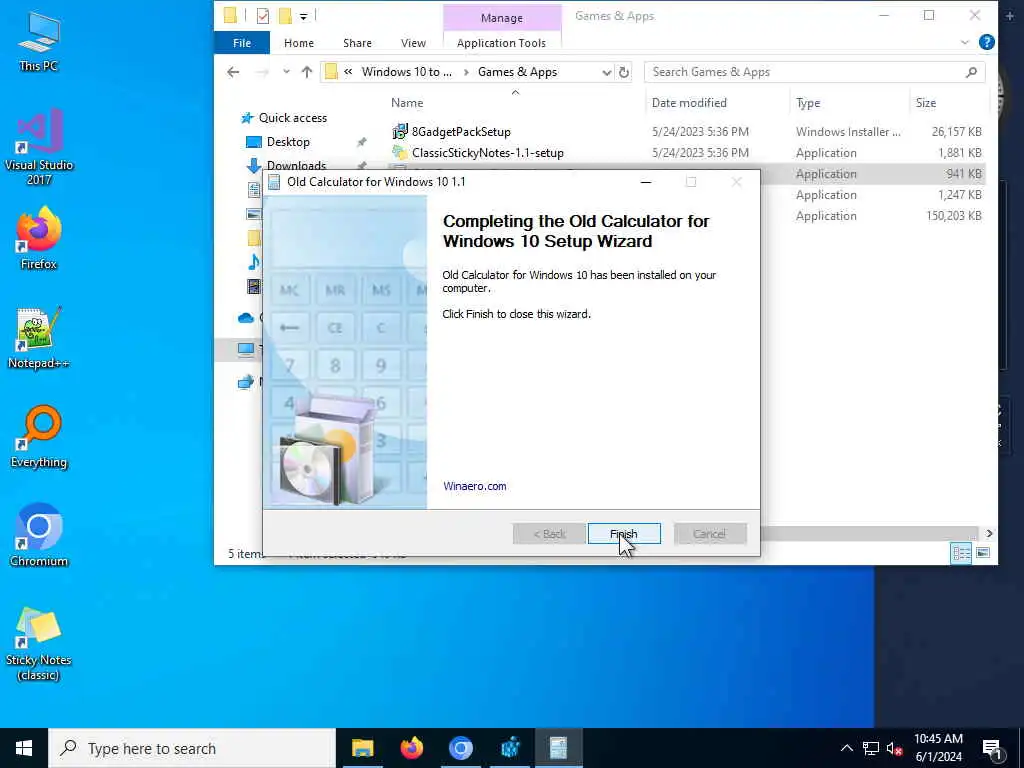Screen dimensions: 1024x768
Task: Launch Everything search desktop shortcut
Action: [39, 437]
